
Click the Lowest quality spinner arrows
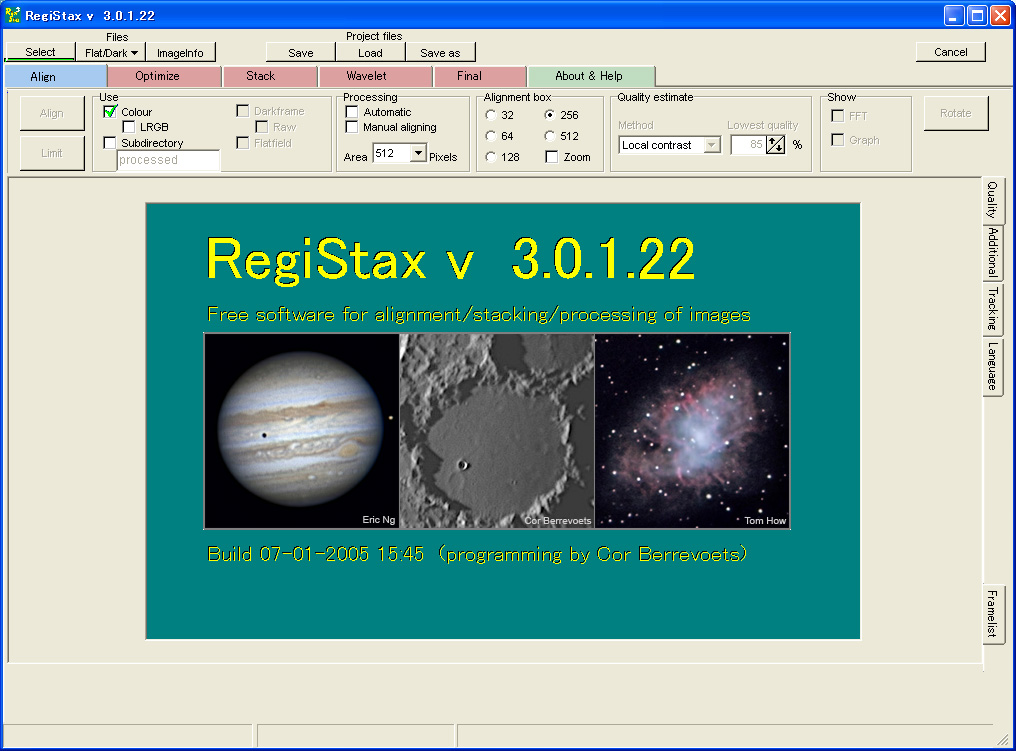[775, 145]
